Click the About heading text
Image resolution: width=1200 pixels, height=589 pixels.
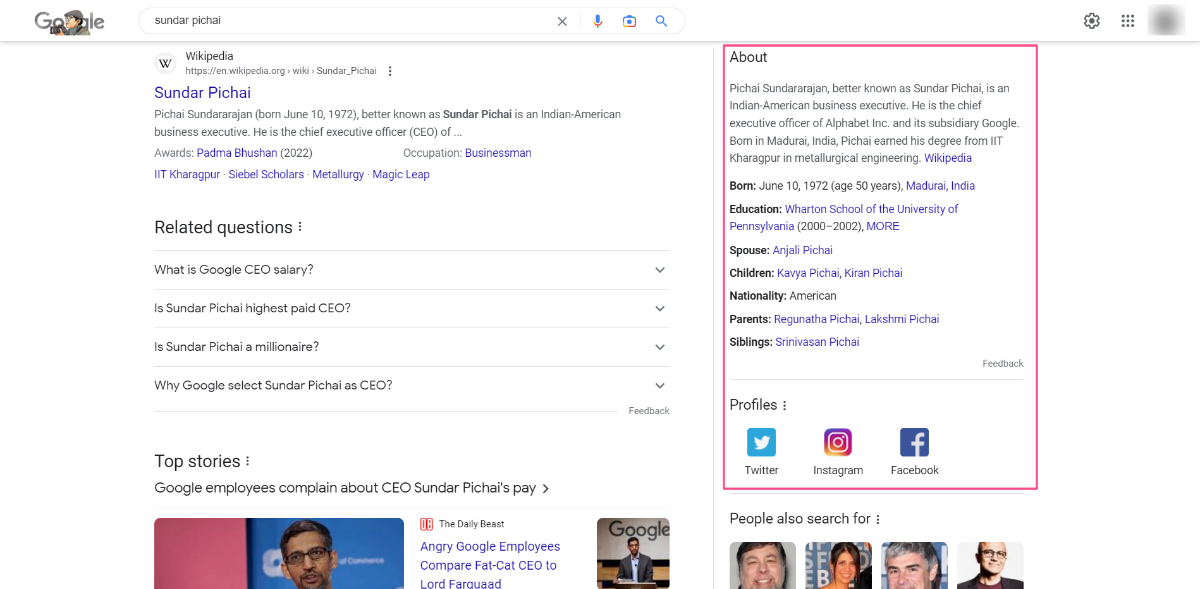point(749,57)
